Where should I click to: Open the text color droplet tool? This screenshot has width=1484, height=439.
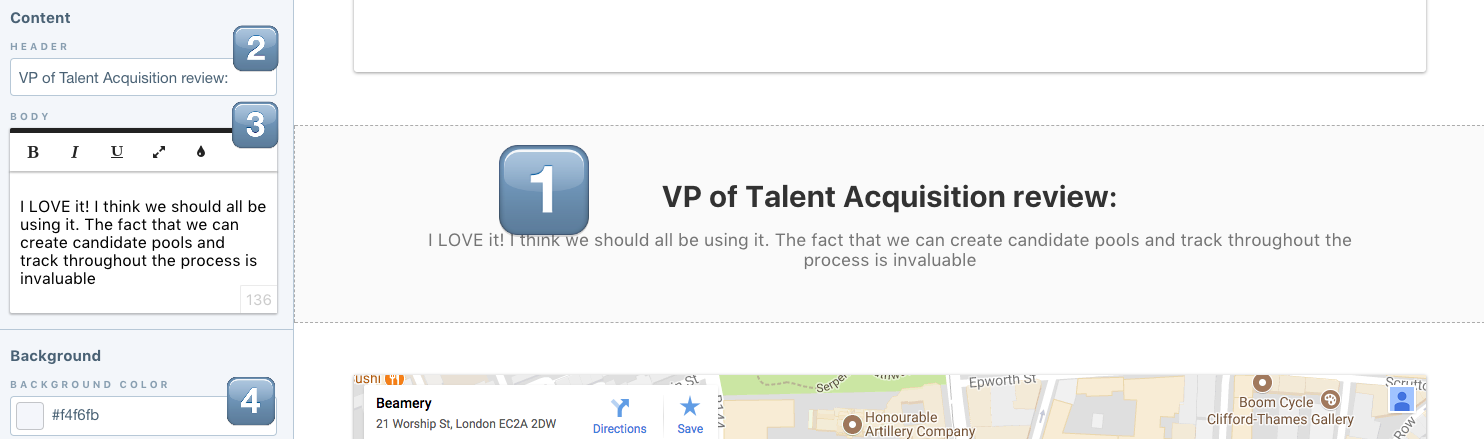tap(201, 152)
